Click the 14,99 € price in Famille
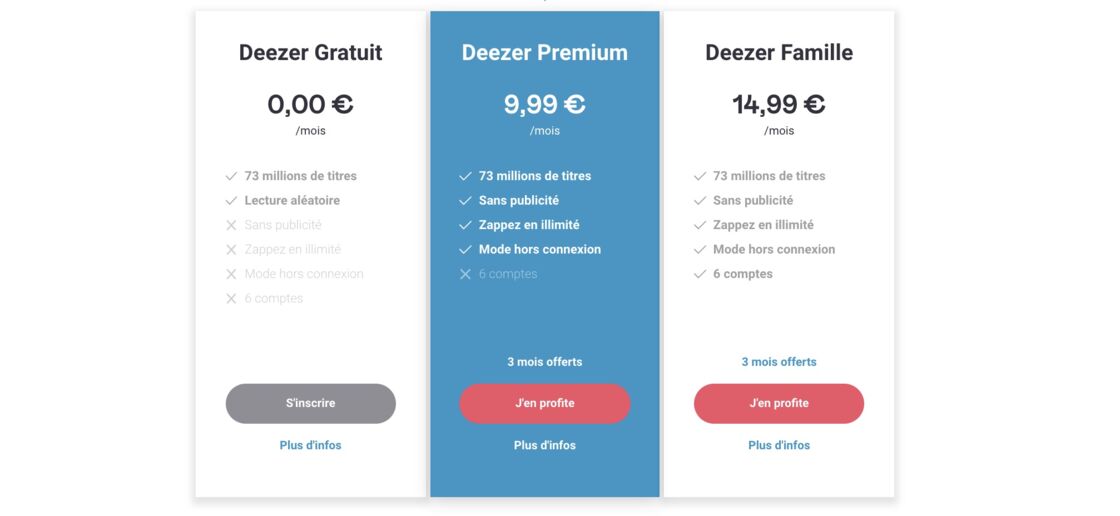Image resolution: width=1120 pixels, height=516 pixels. [x=779, y=104]
